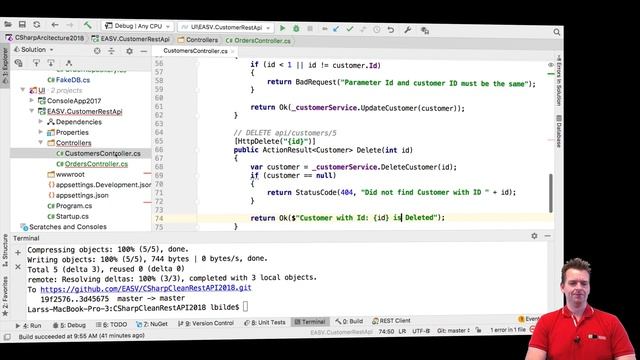Open the Solution panel gear options

(x=129, y=51)
